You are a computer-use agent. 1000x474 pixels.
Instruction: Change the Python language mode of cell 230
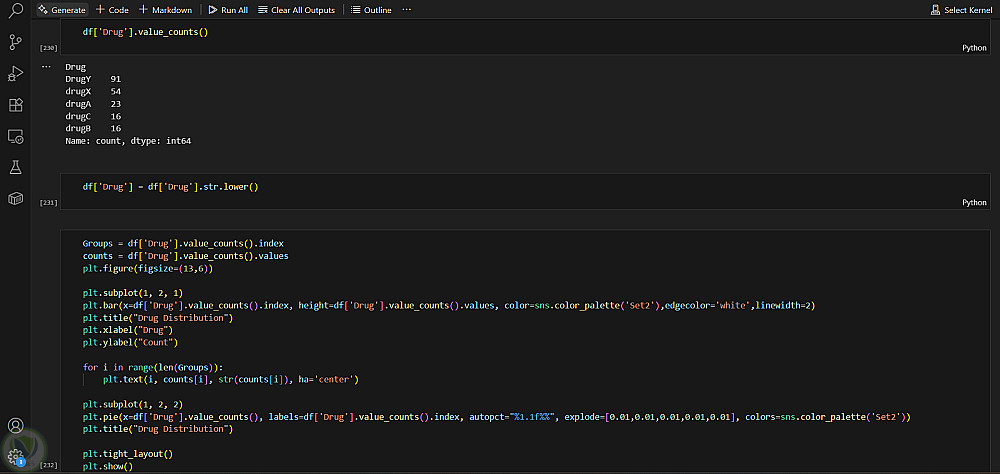[x=974, y=48]
